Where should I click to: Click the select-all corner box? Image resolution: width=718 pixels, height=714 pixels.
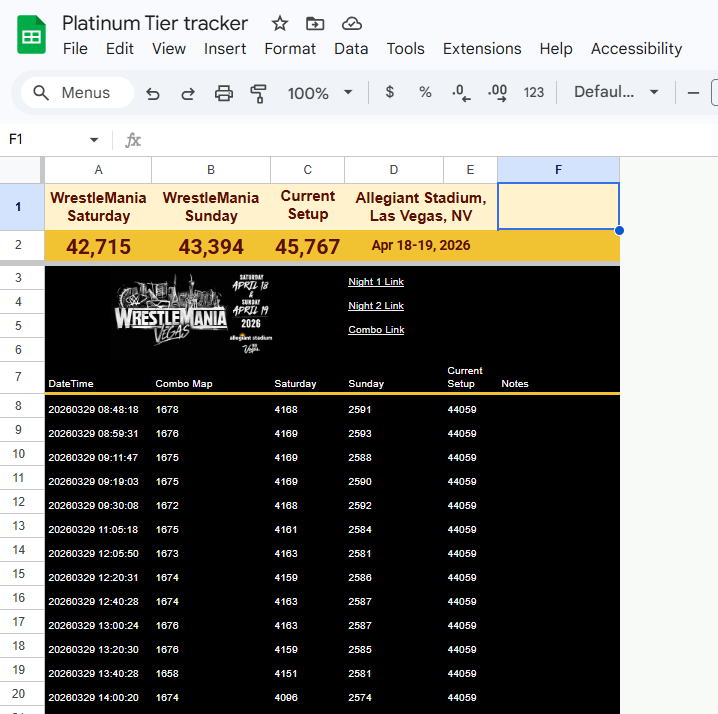pyautogui.click(x=20, y=170)
